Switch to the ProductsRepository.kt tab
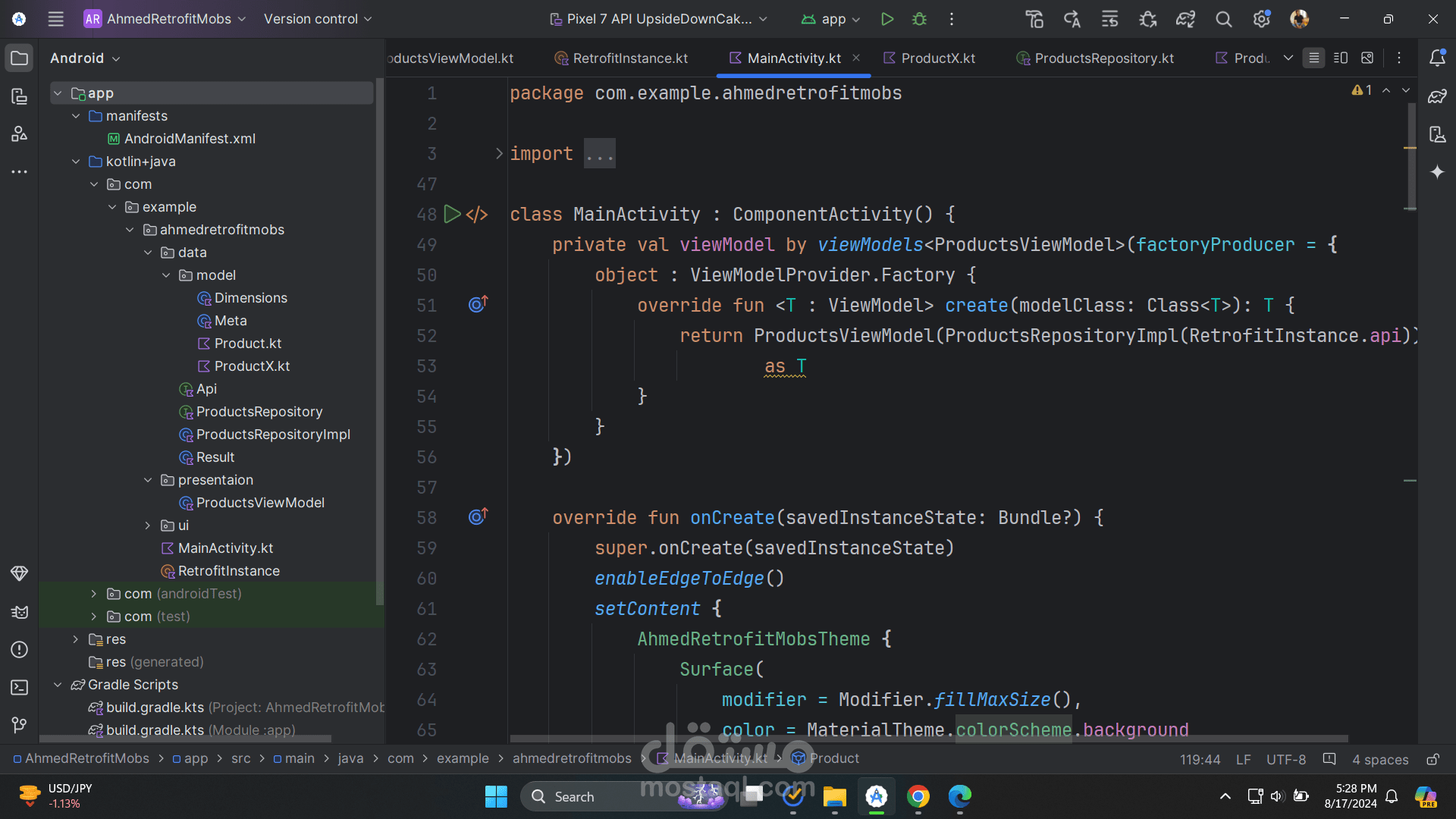Image resolution: width=1456 pixels, height=819 pixels. [x=1103, y=58]
